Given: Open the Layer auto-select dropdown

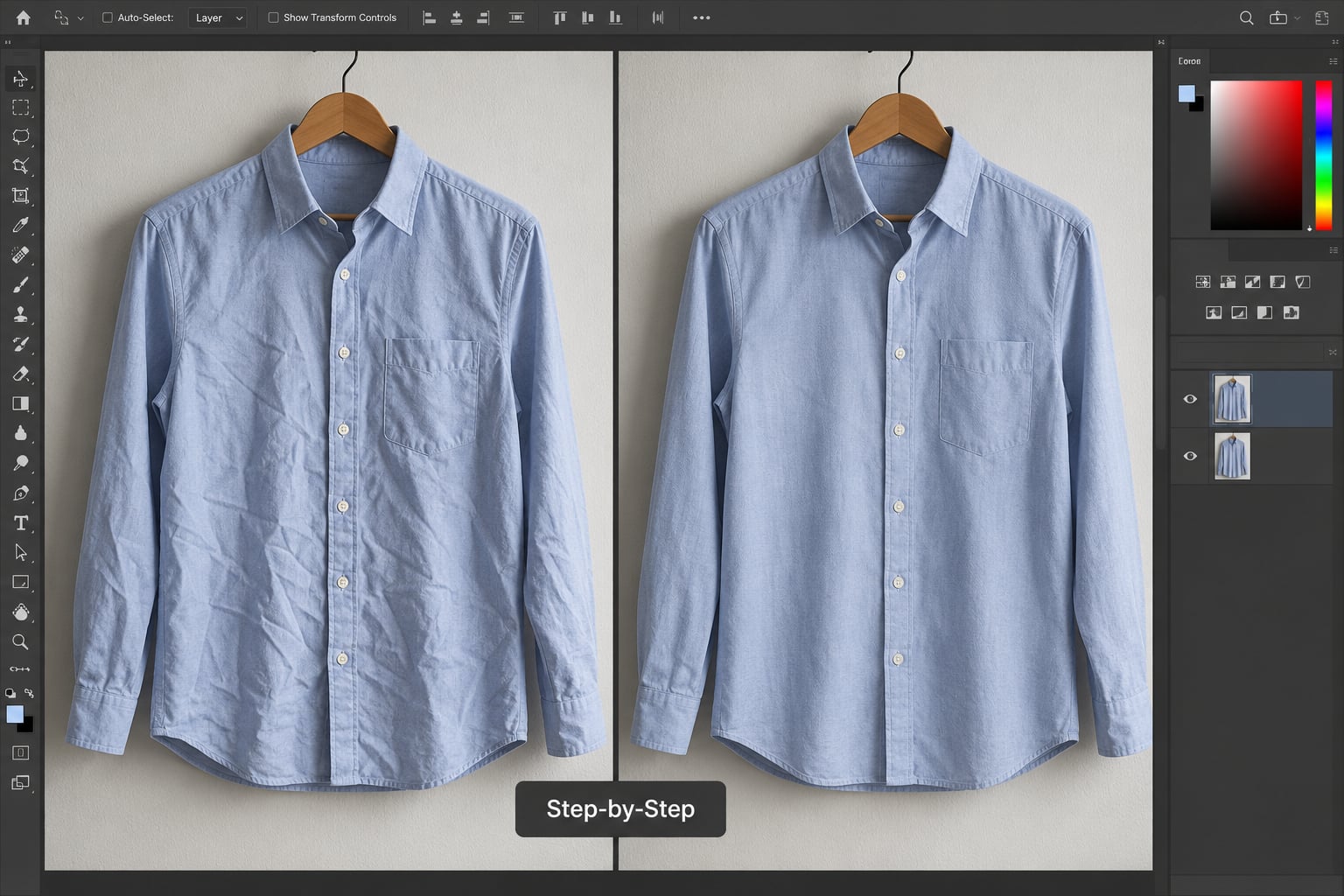Looking at the screenshot, I should pyautogui.click(x=218, y=17).
